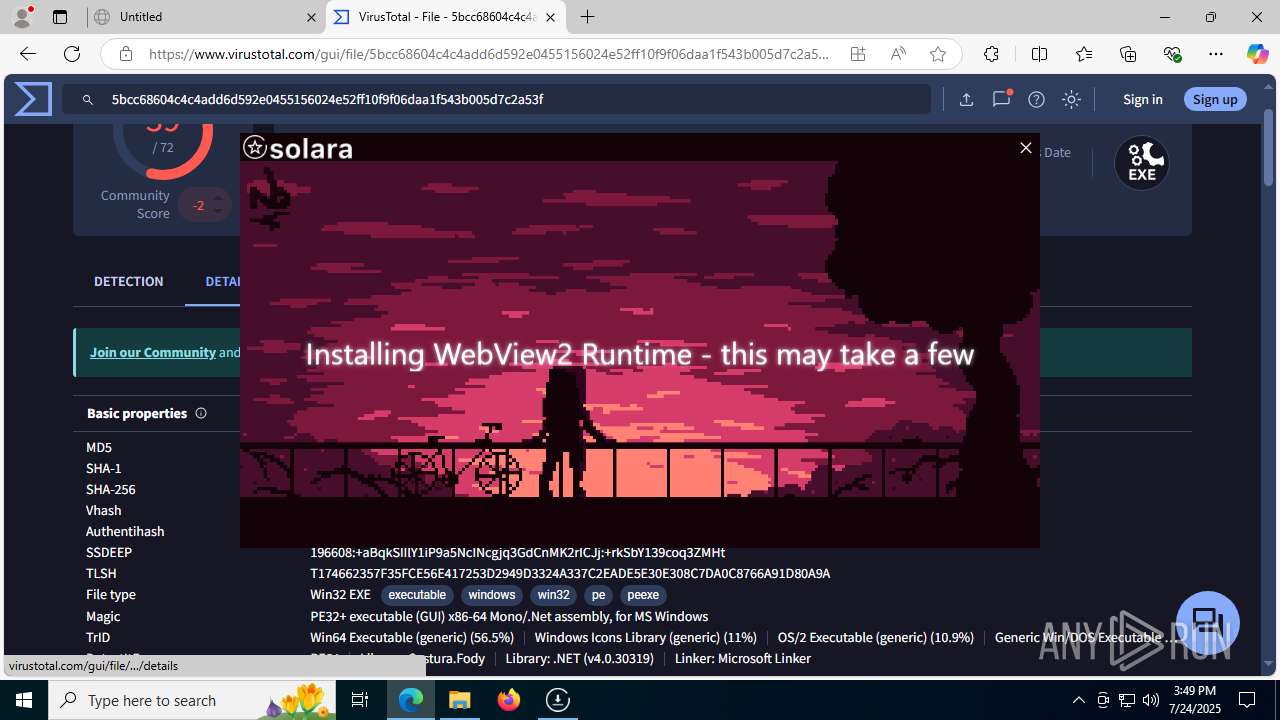1280x720 pixels.
Task: Click the Sign up button
Action: pyautogui.click(x=1215, y=99)
